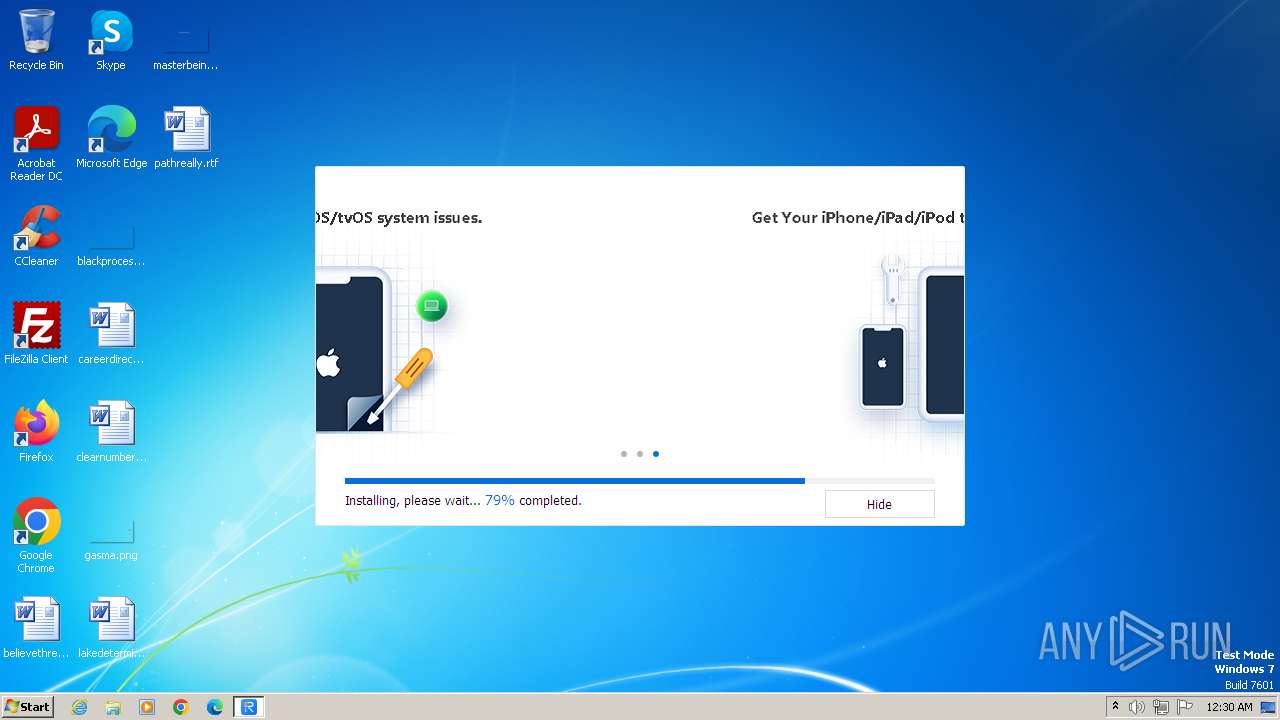Select the second carousel page dot

coord(640,454)
